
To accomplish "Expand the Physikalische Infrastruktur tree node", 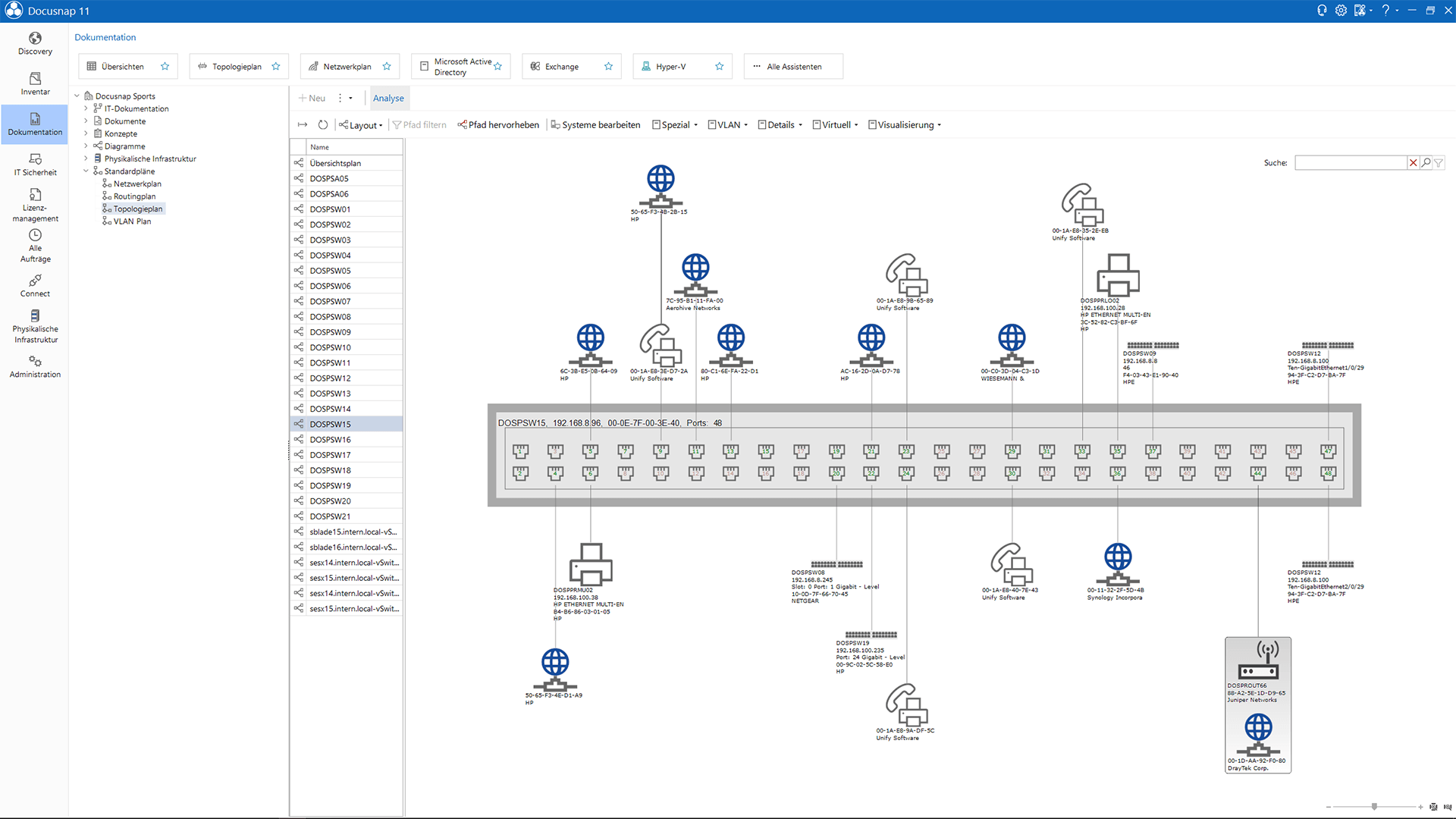I will coord(86,158).
